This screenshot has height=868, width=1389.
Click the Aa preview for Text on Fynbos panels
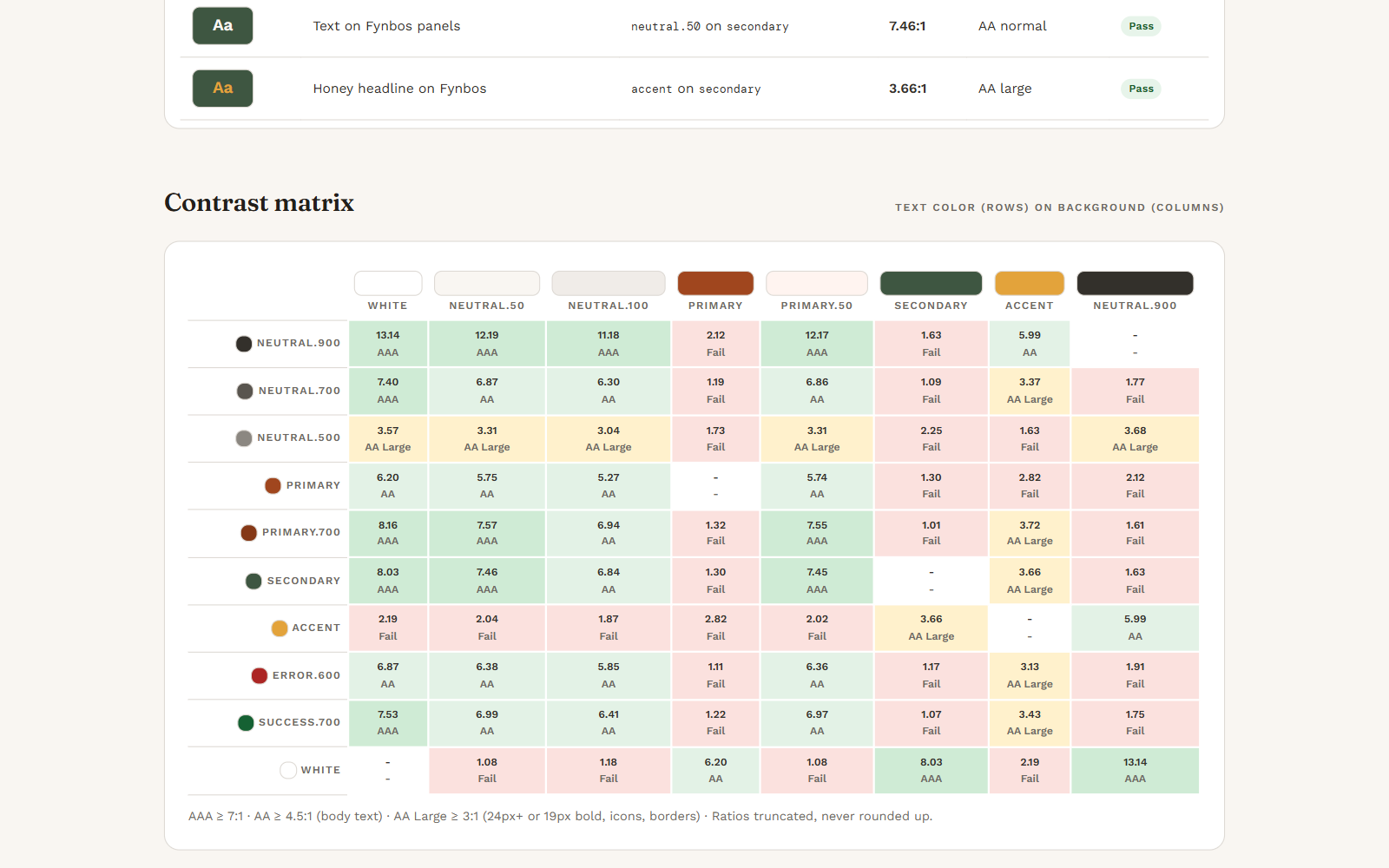point(222,26)
